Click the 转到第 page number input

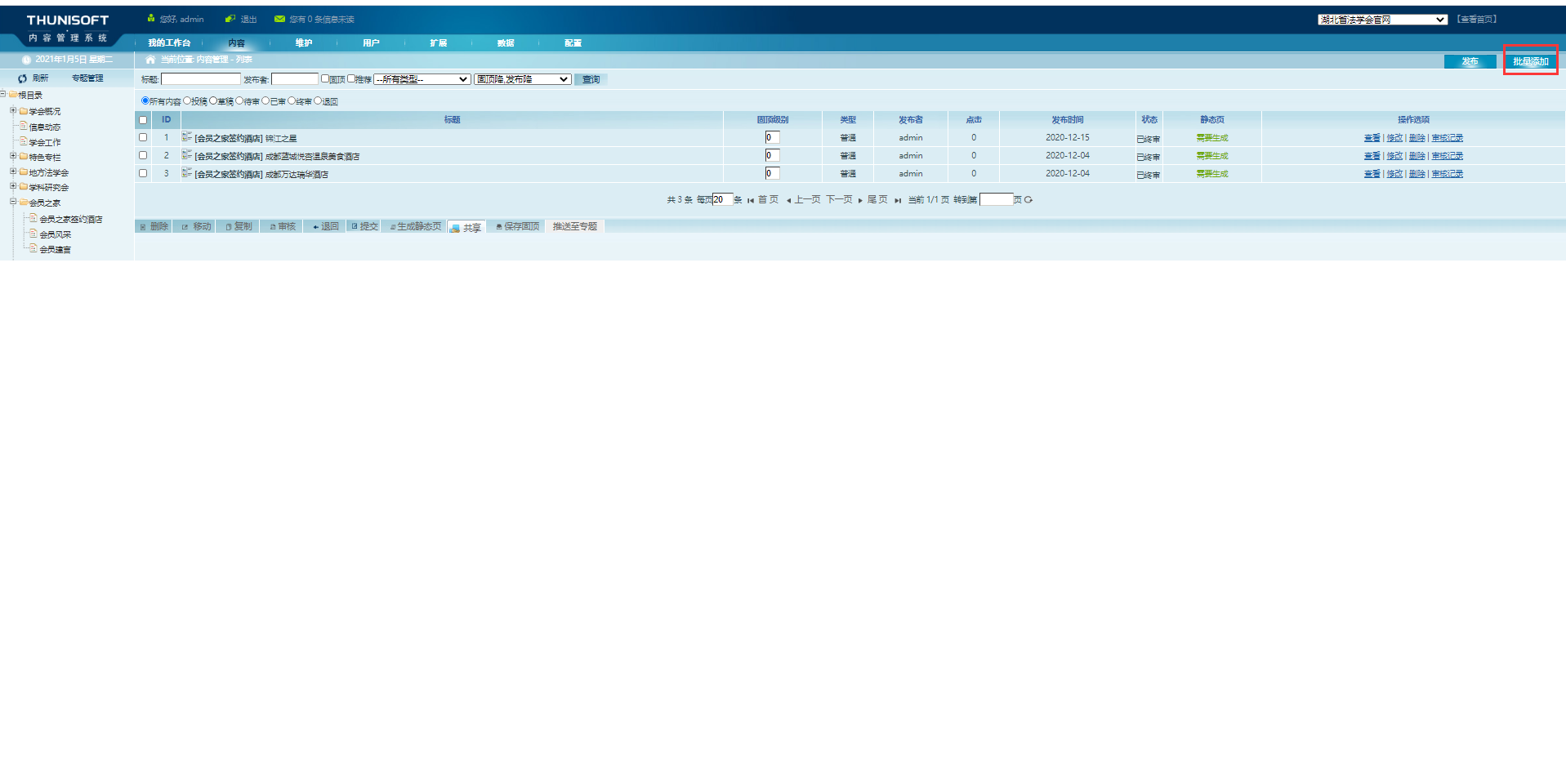point(996,199)
